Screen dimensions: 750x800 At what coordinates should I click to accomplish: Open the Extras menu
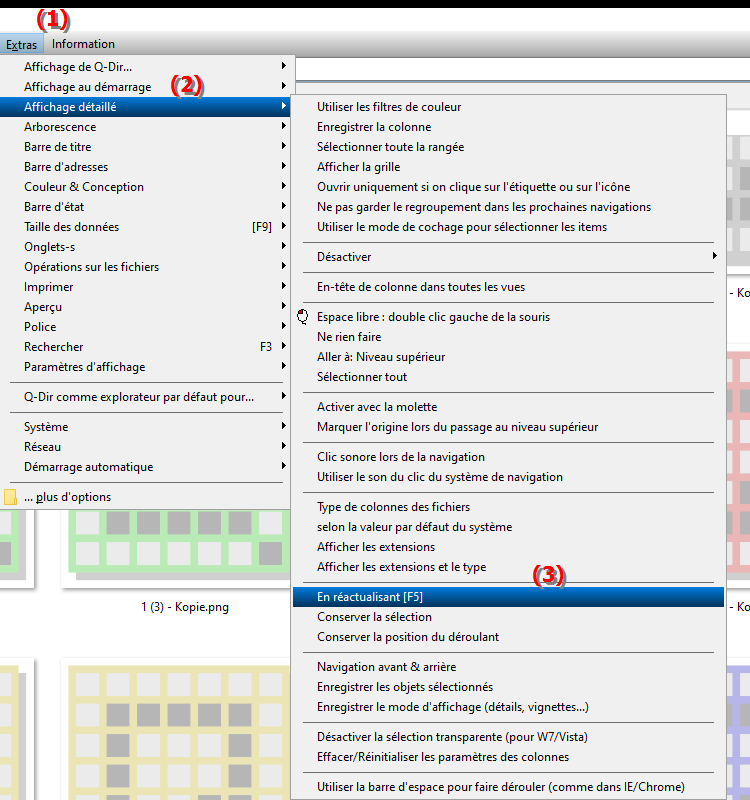pyautogui.click(x=21, y=44)
